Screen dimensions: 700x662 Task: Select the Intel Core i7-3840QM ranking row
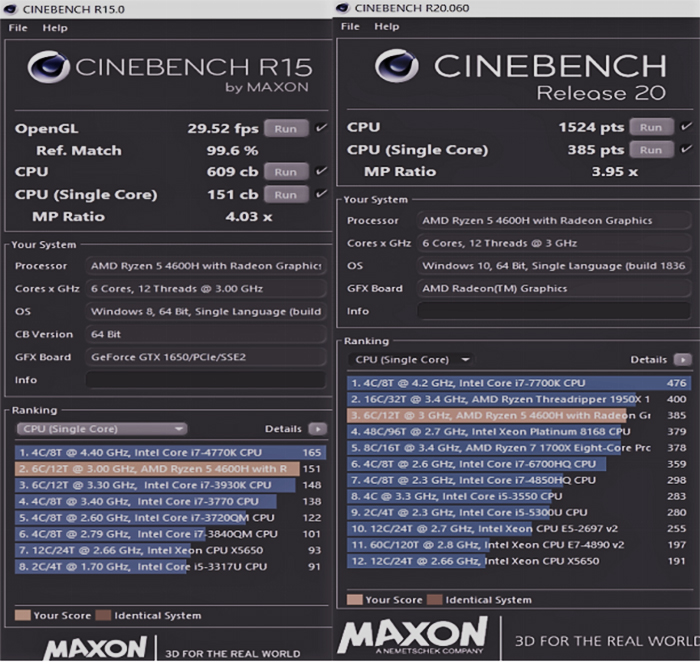[171, 534]
